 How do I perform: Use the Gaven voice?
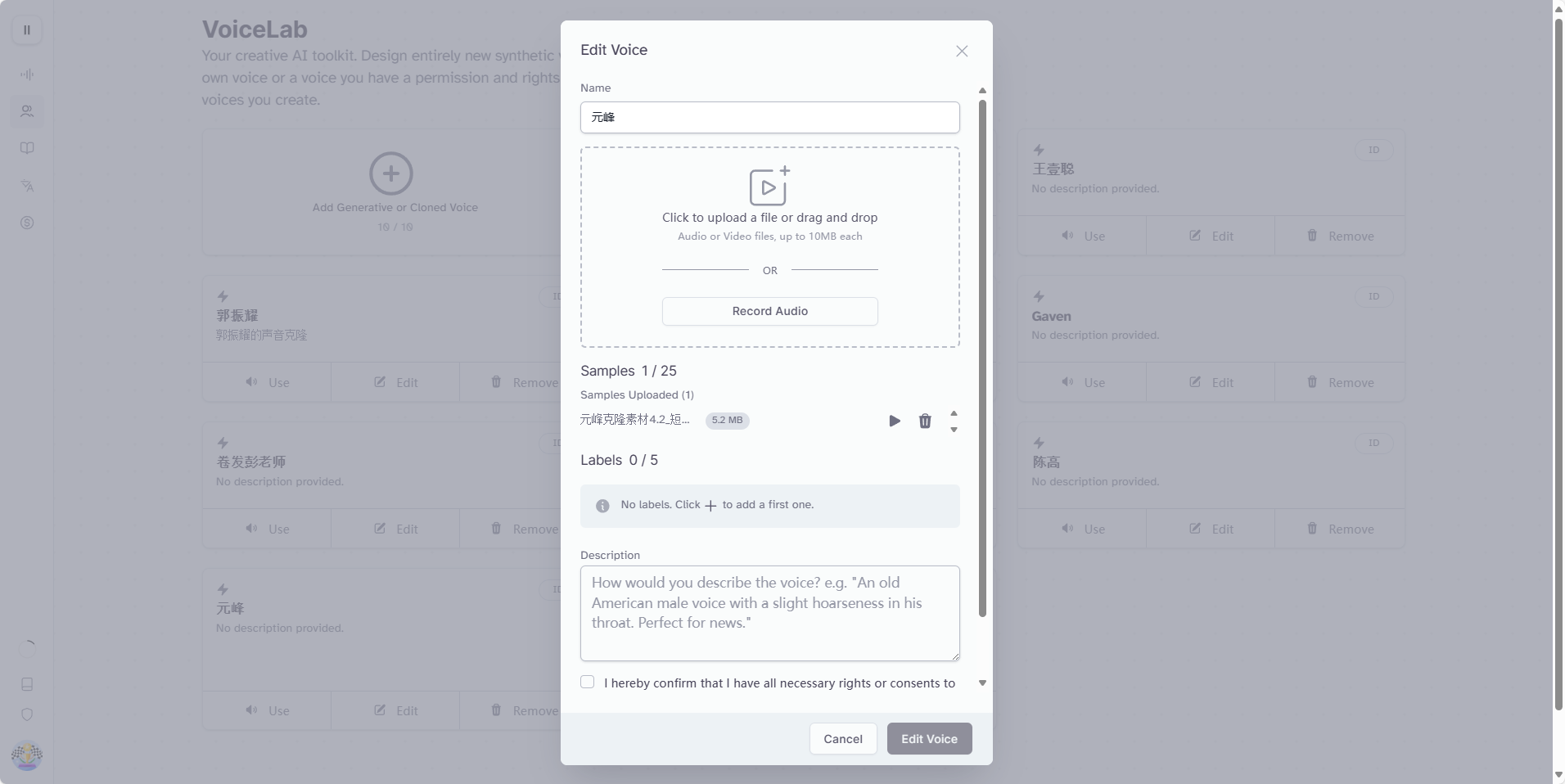pyautogui.click(x=1082, y=382)
